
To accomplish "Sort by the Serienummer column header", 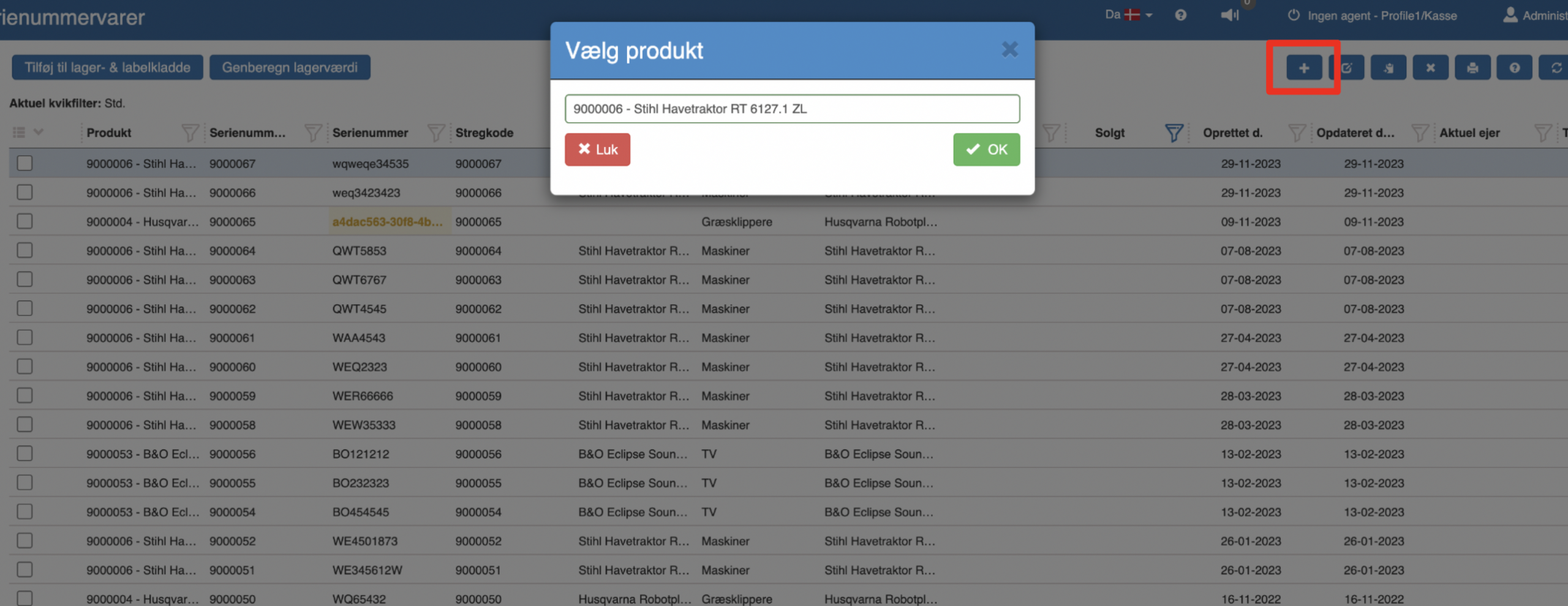I will pyautogui.click(x=370, y=133).
